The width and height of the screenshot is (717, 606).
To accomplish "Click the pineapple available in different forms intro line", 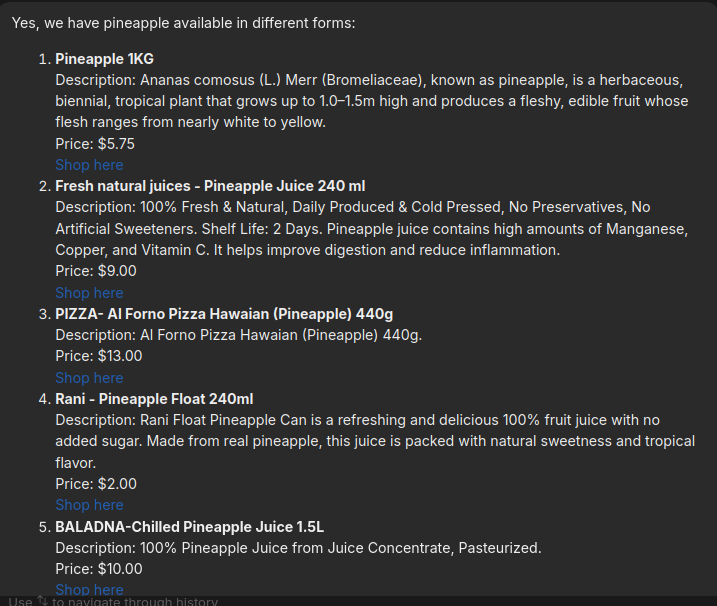I will point(183,23).
